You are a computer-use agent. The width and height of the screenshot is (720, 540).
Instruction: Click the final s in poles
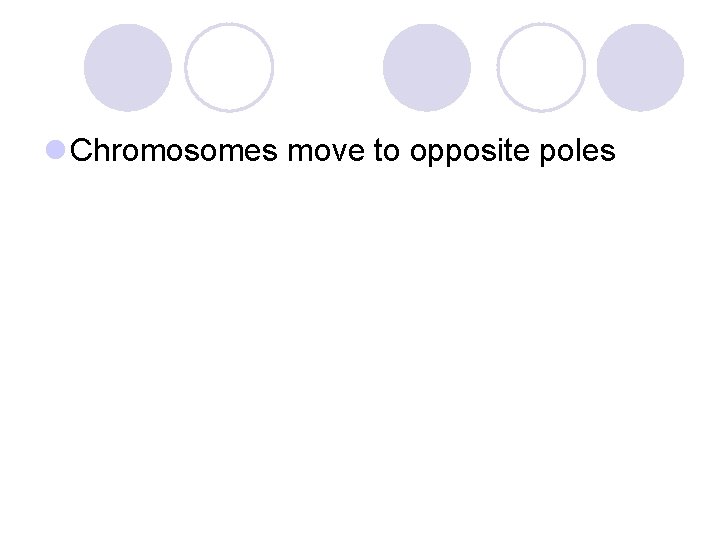pos(609,154)
